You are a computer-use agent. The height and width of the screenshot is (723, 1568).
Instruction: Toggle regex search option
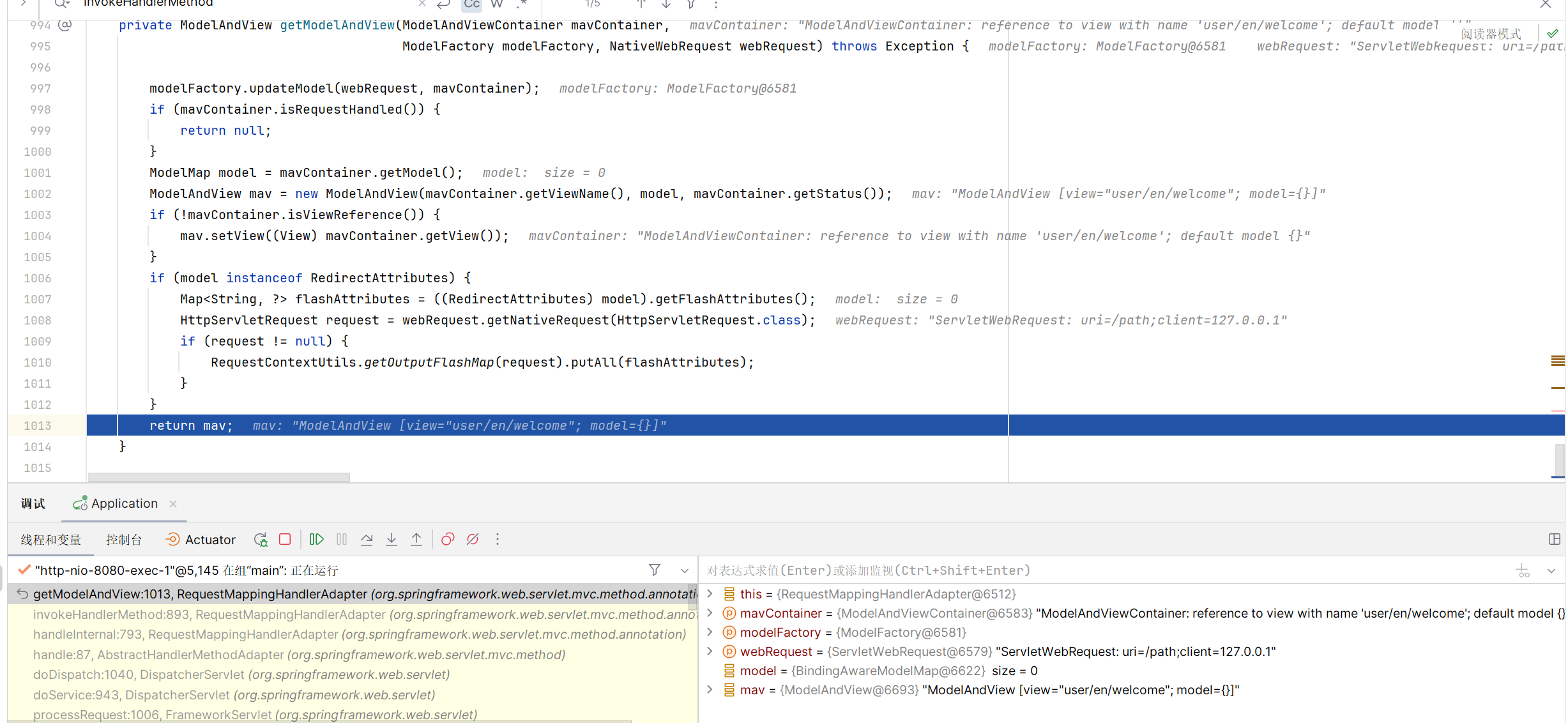pyautogui.click(x=521, y=4)
